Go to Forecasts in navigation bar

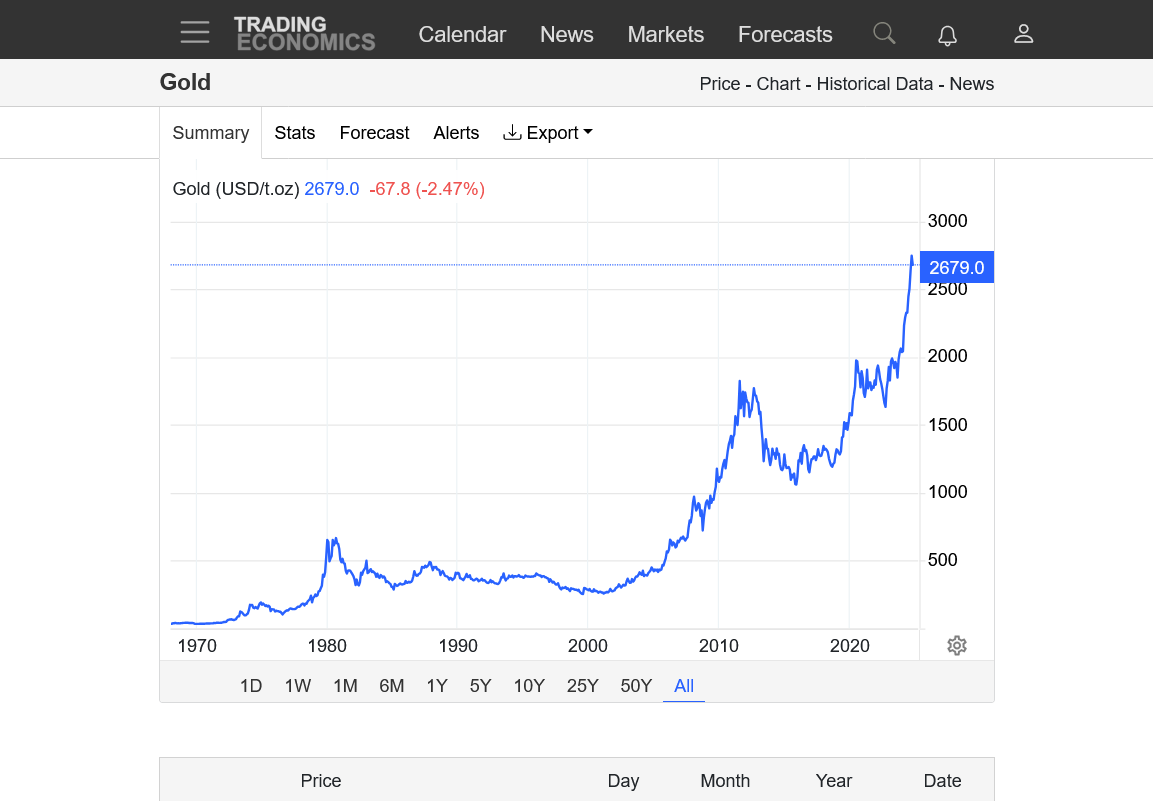(785, 34)
